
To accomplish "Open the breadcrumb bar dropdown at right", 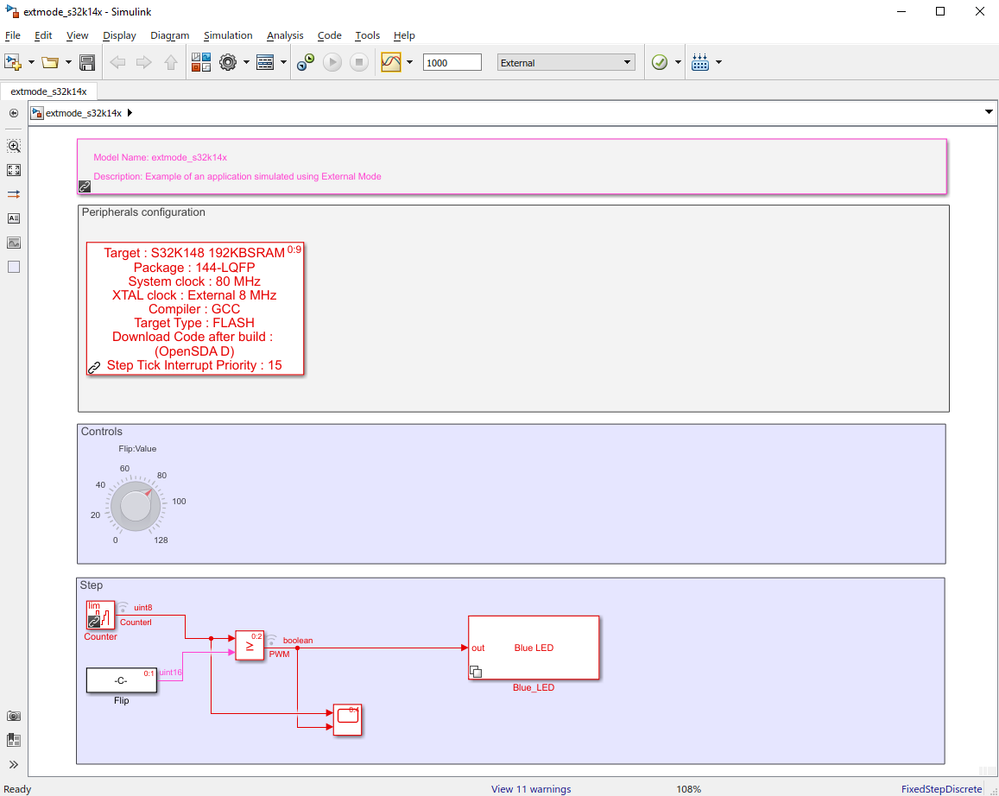I will click(988, 112).
